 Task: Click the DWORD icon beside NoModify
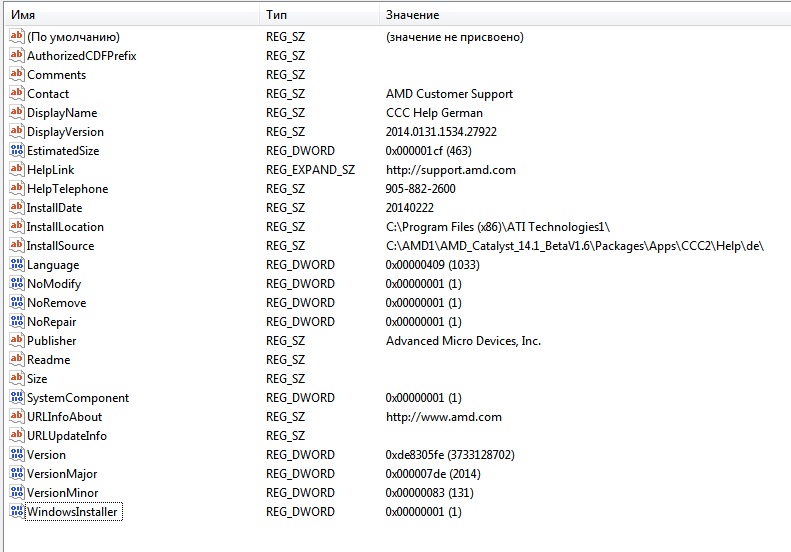click(x=16, y=284)
